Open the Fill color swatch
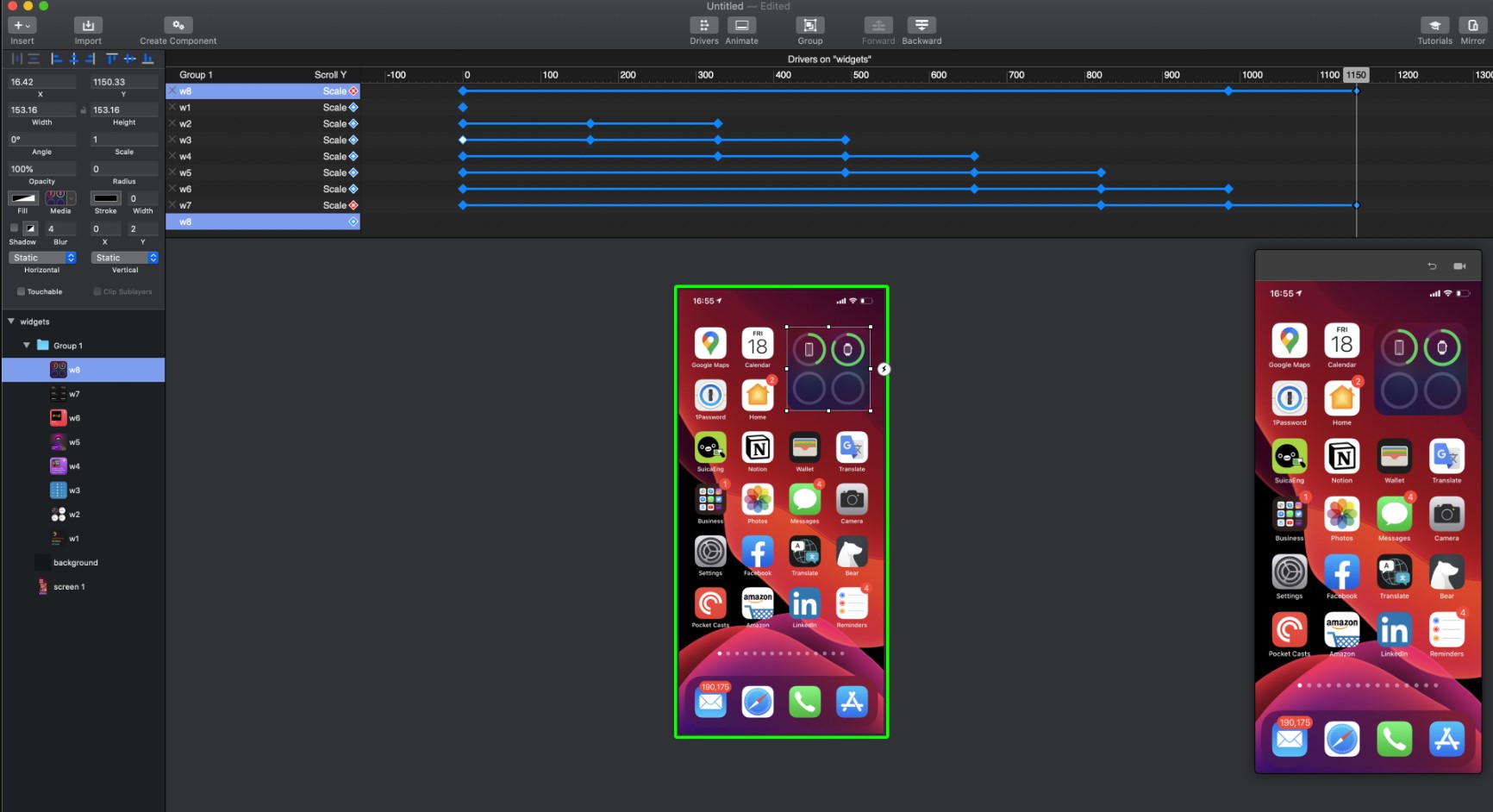Screen dimensions: 1493x812 [x=23, y=198]
